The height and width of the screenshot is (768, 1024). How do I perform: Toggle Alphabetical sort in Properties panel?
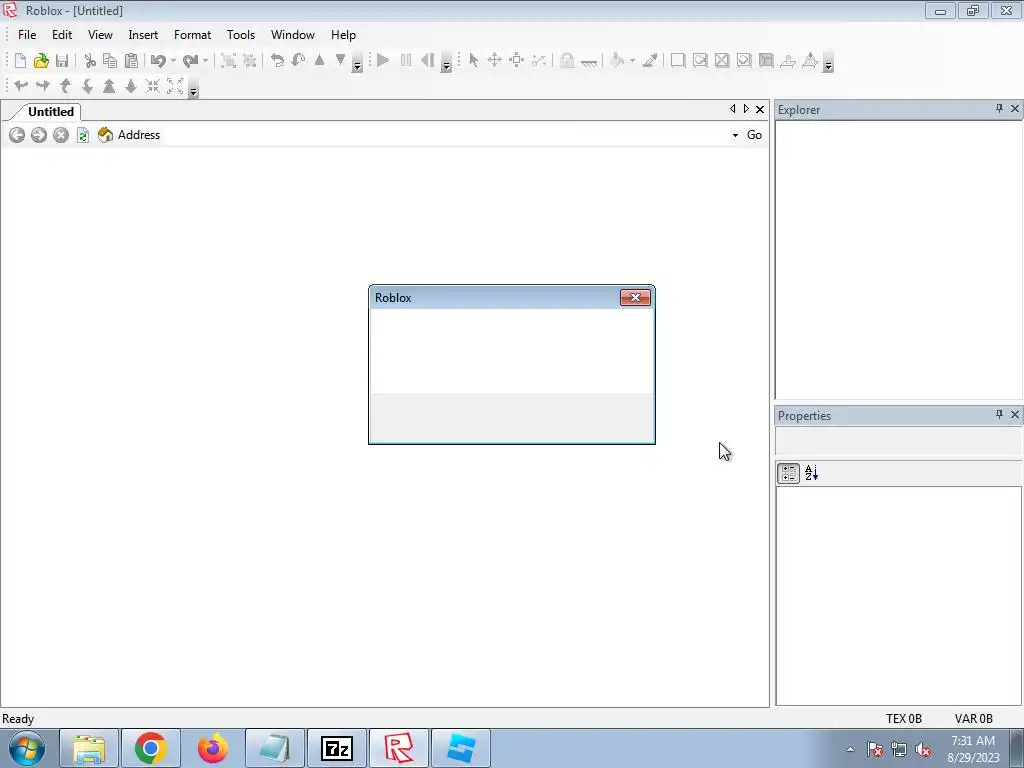coord(811,473)
